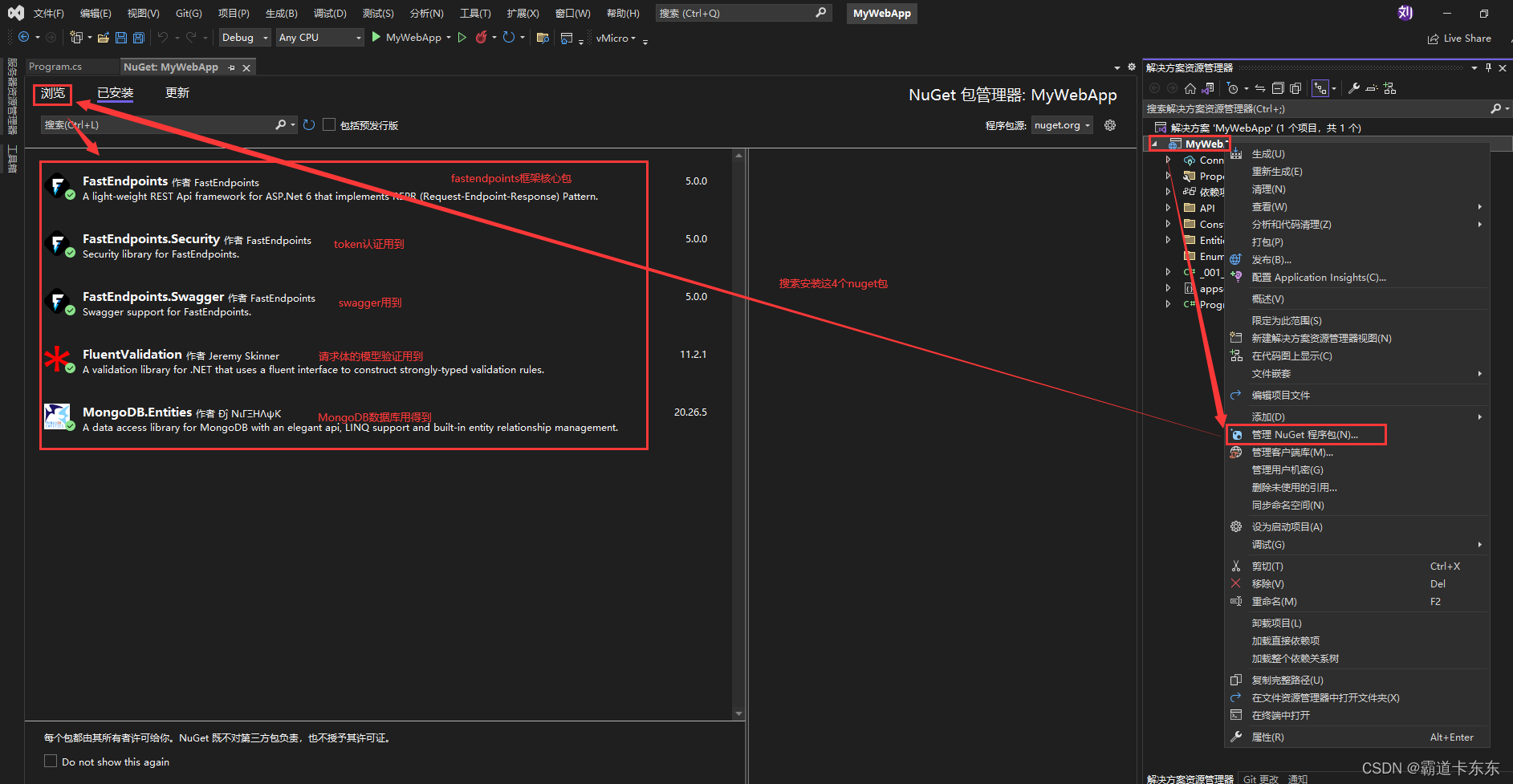
Task: Open the 添加(D) Add submenu
Action: click(1356, 416)
